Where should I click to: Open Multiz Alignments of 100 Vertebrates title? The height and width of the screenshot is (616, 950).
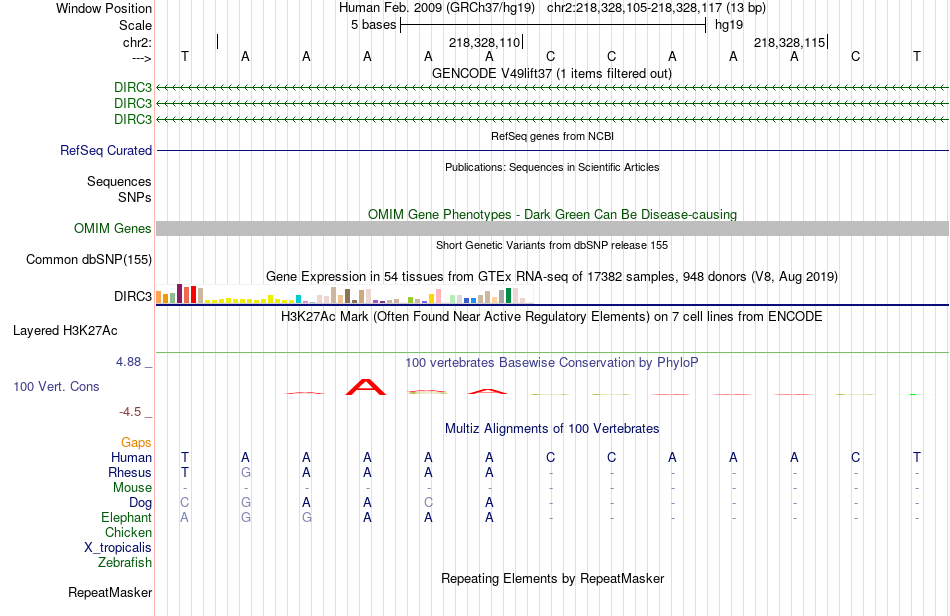(x=552, y=428)
